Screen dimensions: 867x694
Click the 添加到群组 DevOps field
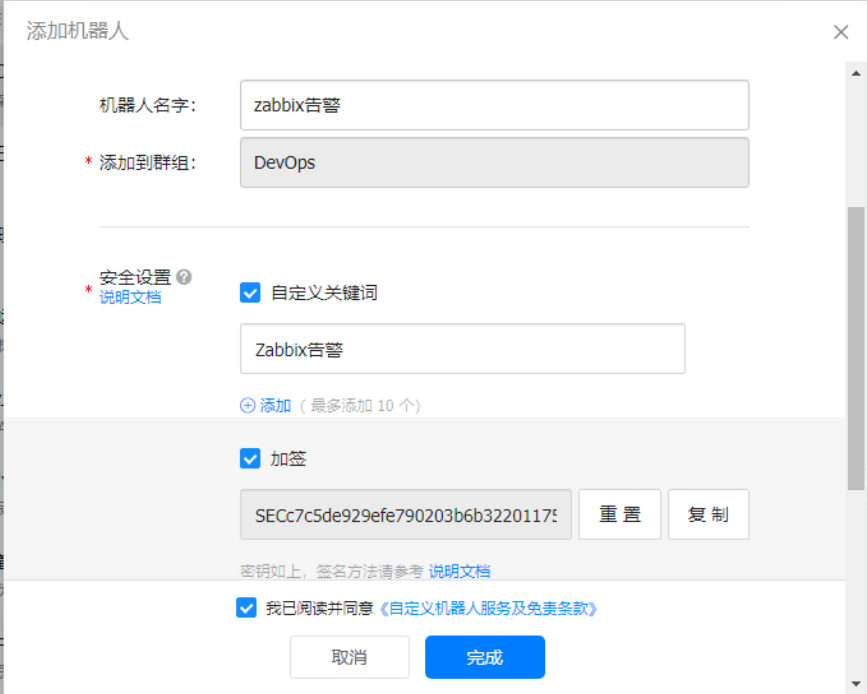[x=494, y=163]
